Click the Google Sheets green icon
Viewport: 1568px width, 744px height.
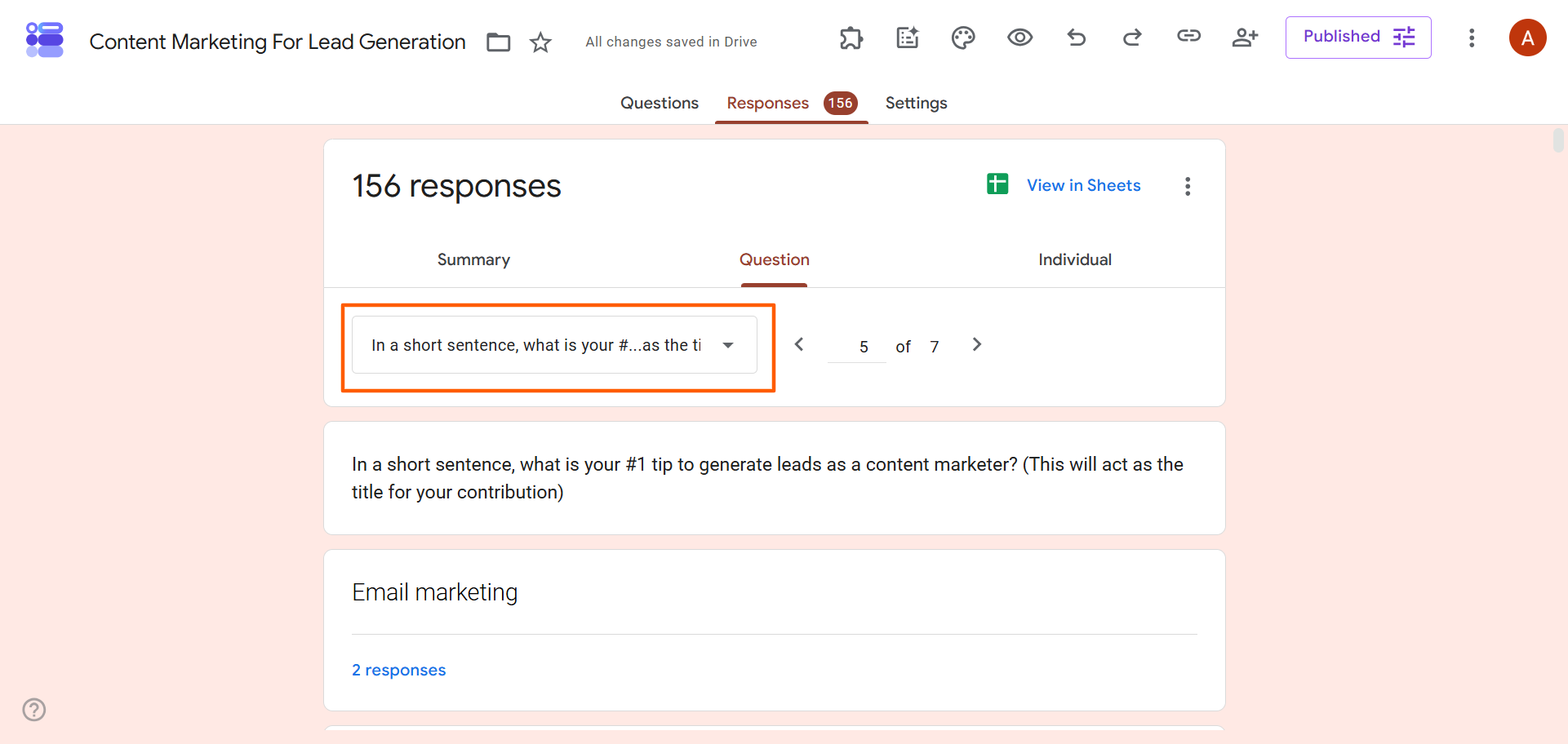(997, 184)
